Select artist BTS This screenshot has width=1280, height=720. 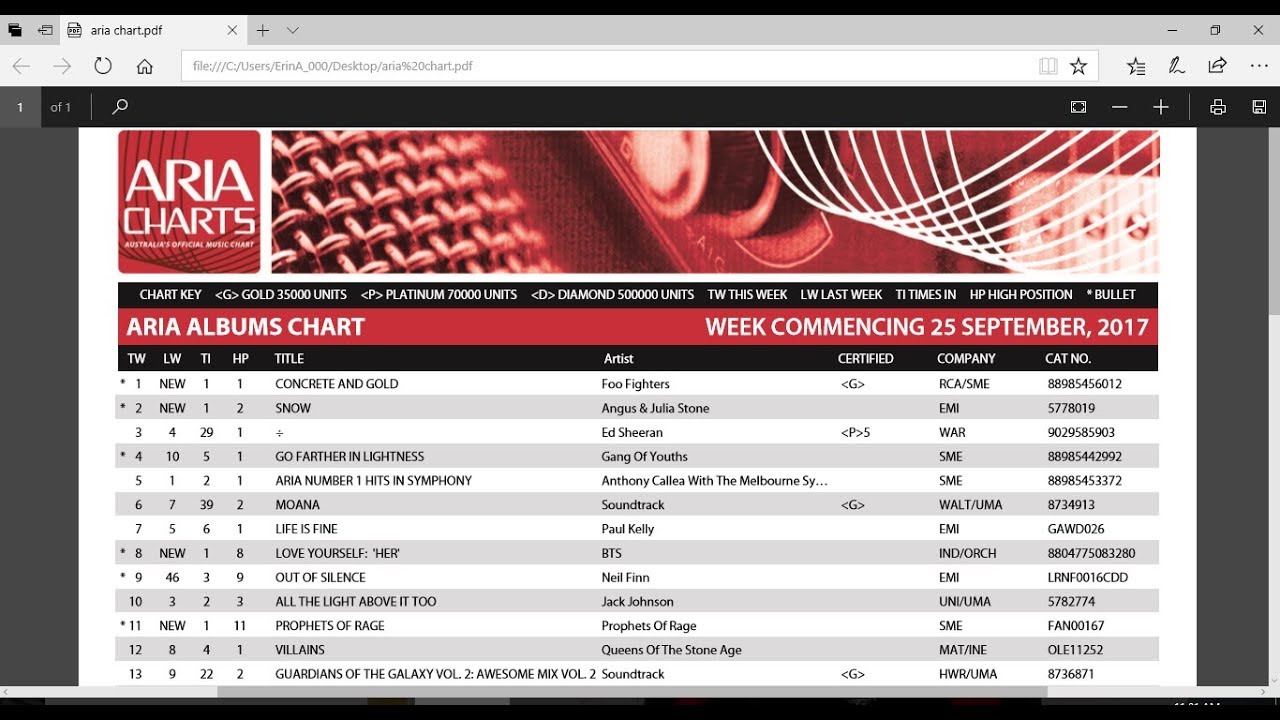point(612,553)
